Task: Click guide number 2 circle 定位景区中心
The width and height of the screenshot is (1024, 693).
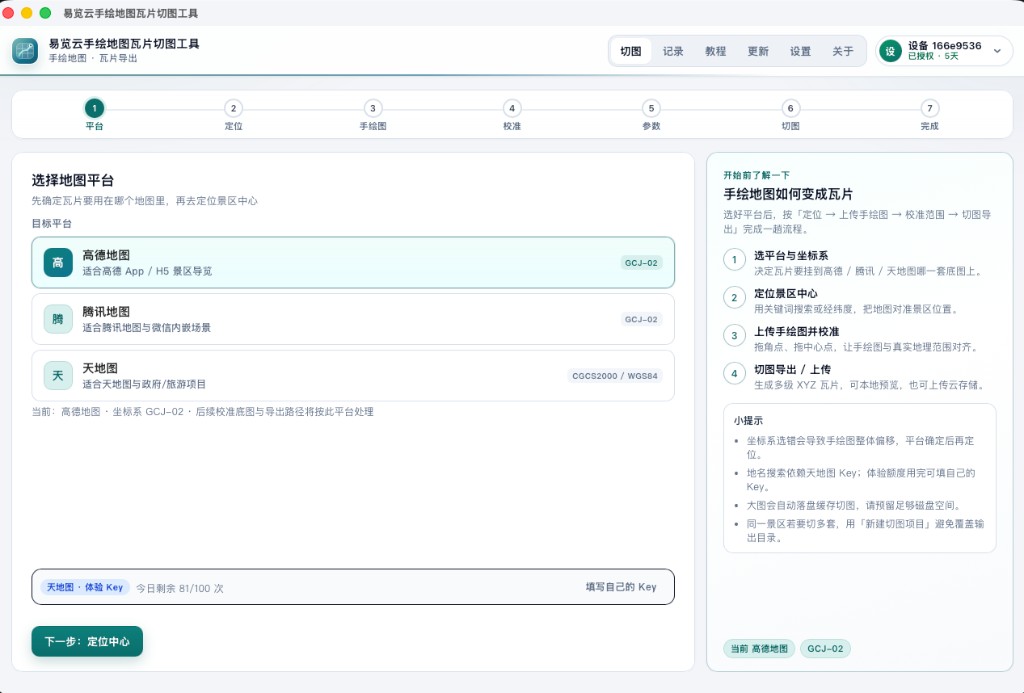Action: pos(735,298)
